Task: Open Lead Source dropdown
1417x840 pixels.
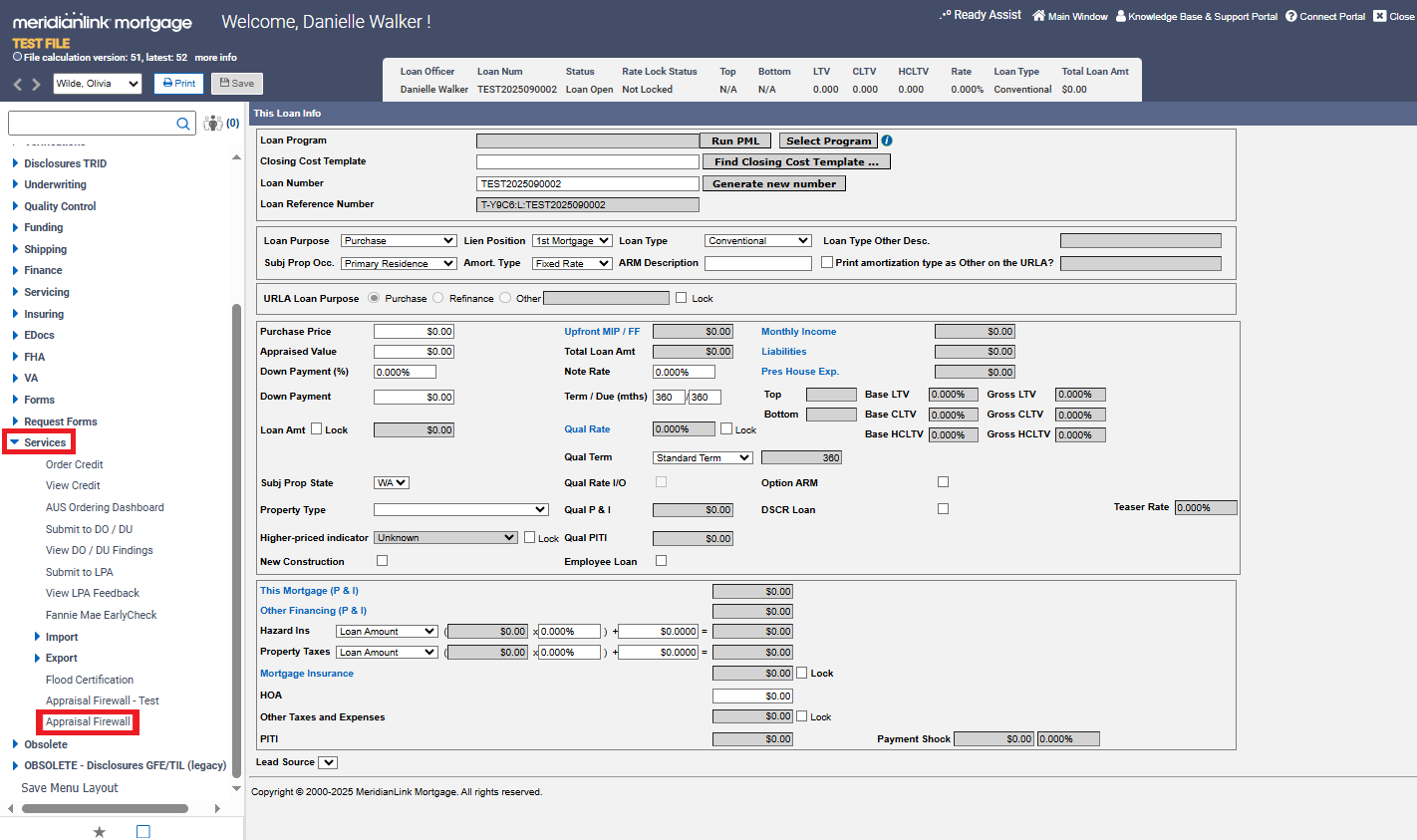Action: tap(328, 763)
